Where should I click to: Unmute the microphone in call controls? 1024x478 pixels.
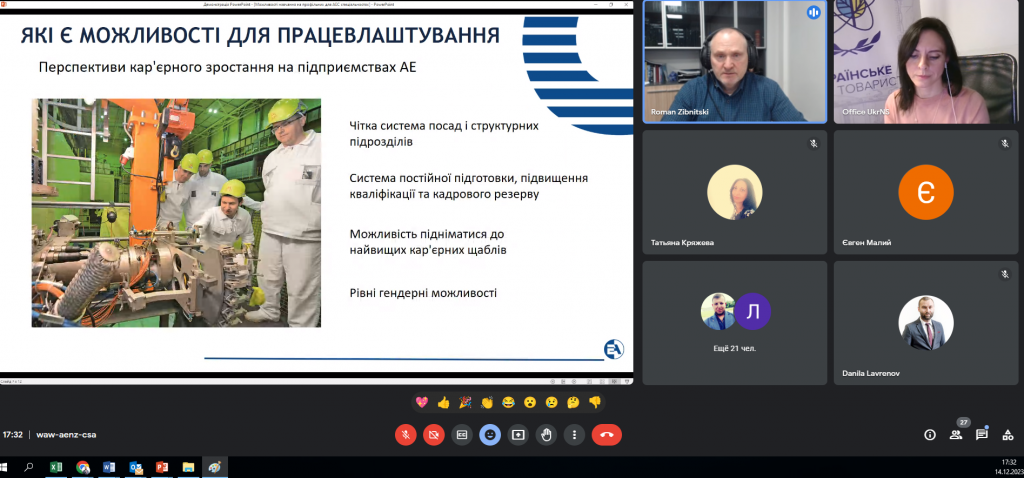pos(406,435)
